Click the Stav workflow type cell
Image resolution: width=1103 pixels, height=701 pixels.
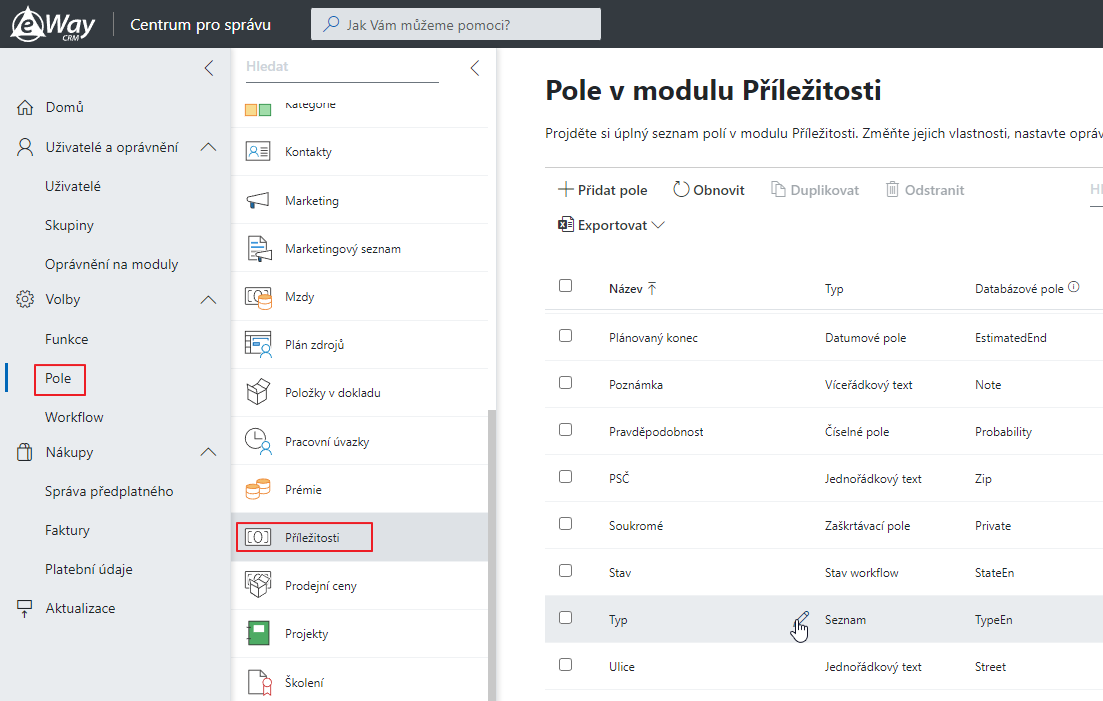(861, 572)
